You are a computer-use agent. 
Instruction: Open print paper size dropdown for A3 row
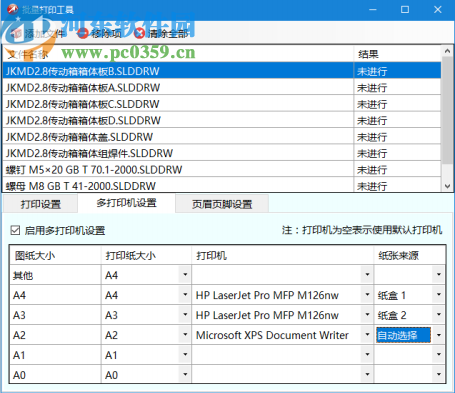coord(185,315)
